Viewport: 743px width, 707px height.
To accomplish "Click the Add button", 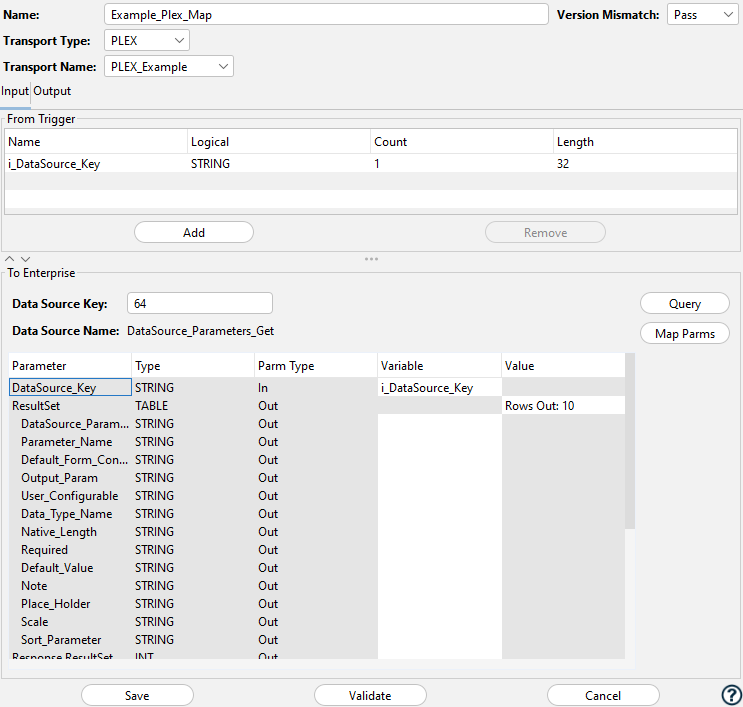I will (194, 232).
